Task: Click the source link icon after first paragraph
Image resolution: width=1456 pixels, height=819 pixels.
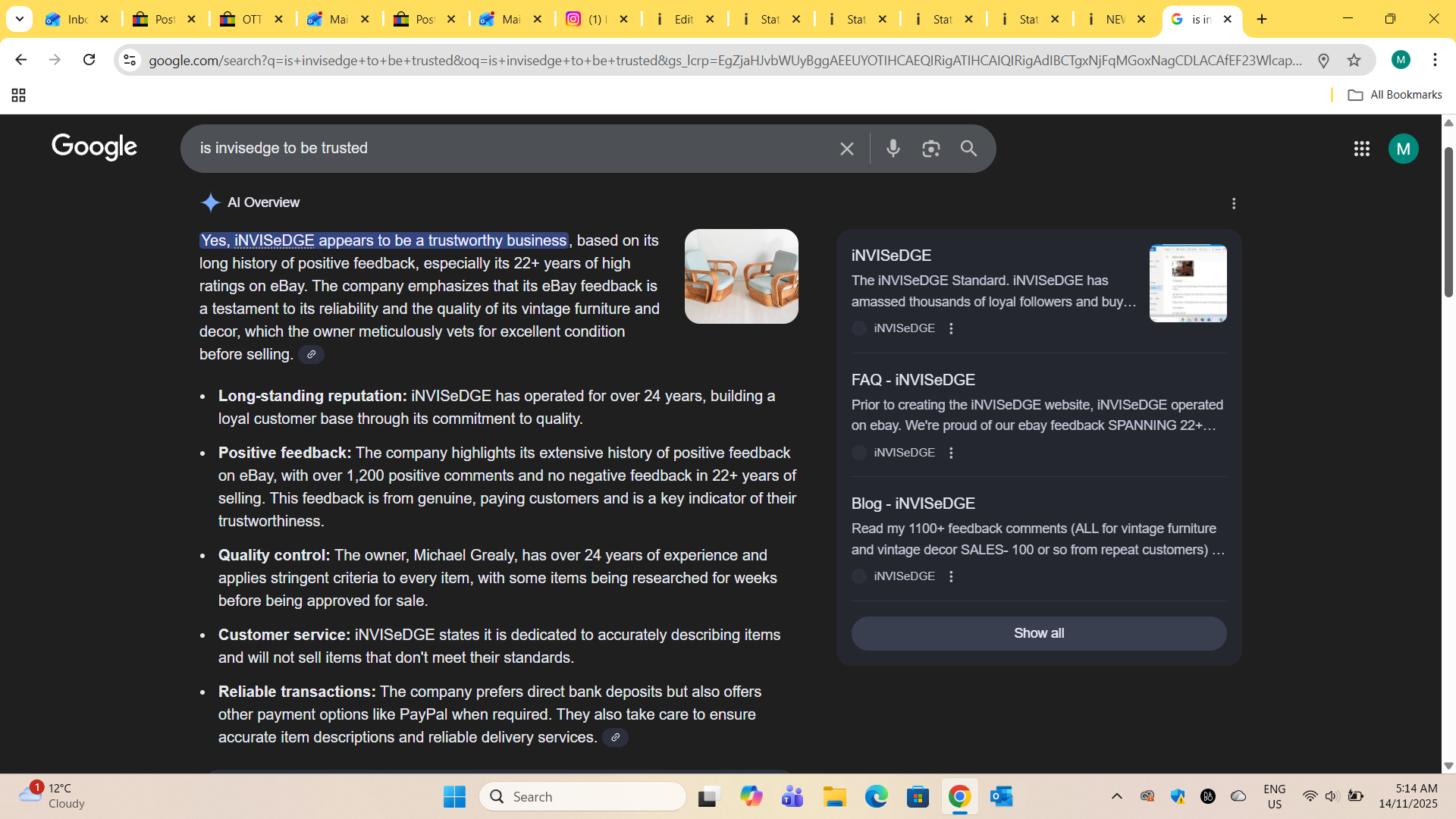Action: coord(311,354)
